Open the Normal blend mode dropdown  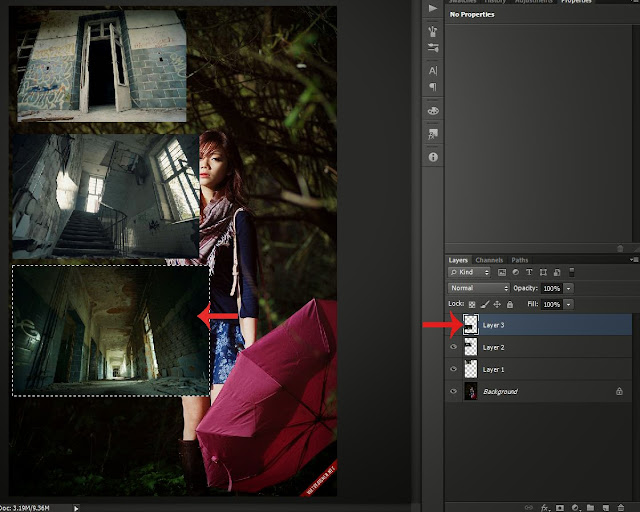tap(479, 288)
